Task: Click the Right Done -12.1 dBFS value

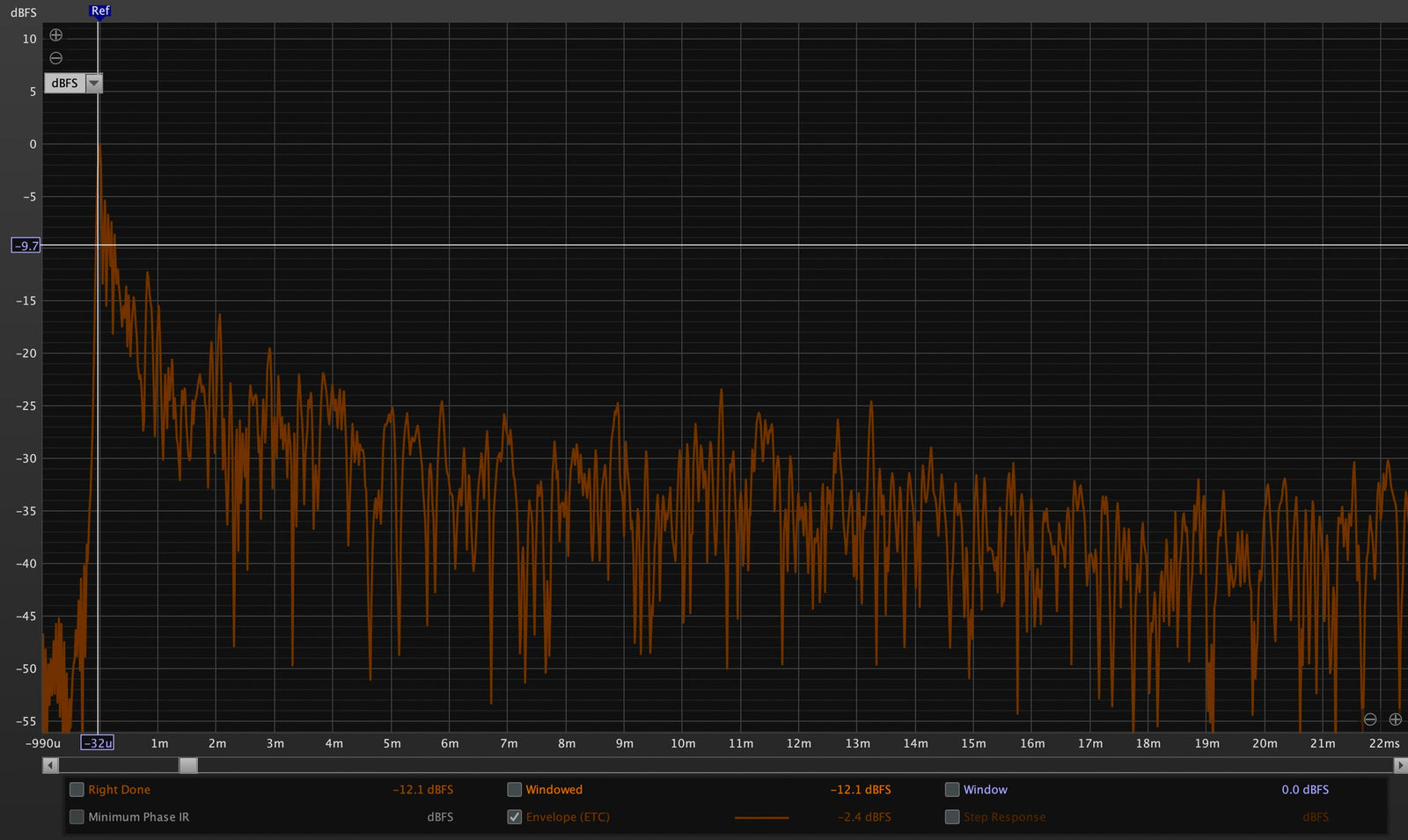Action: (423, 790)
